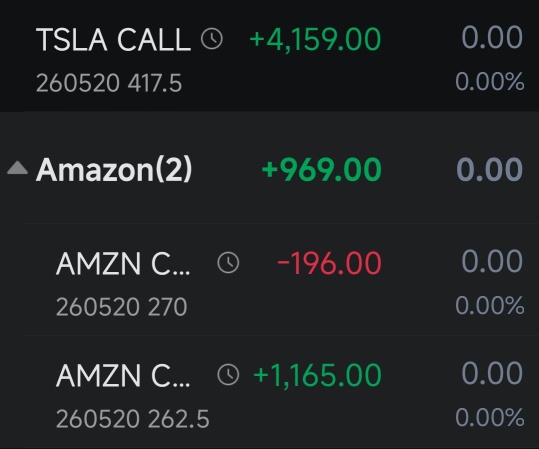Click the -196.00 loss value
This screenshot has width=539, height=449.
[x=329, y=263]
